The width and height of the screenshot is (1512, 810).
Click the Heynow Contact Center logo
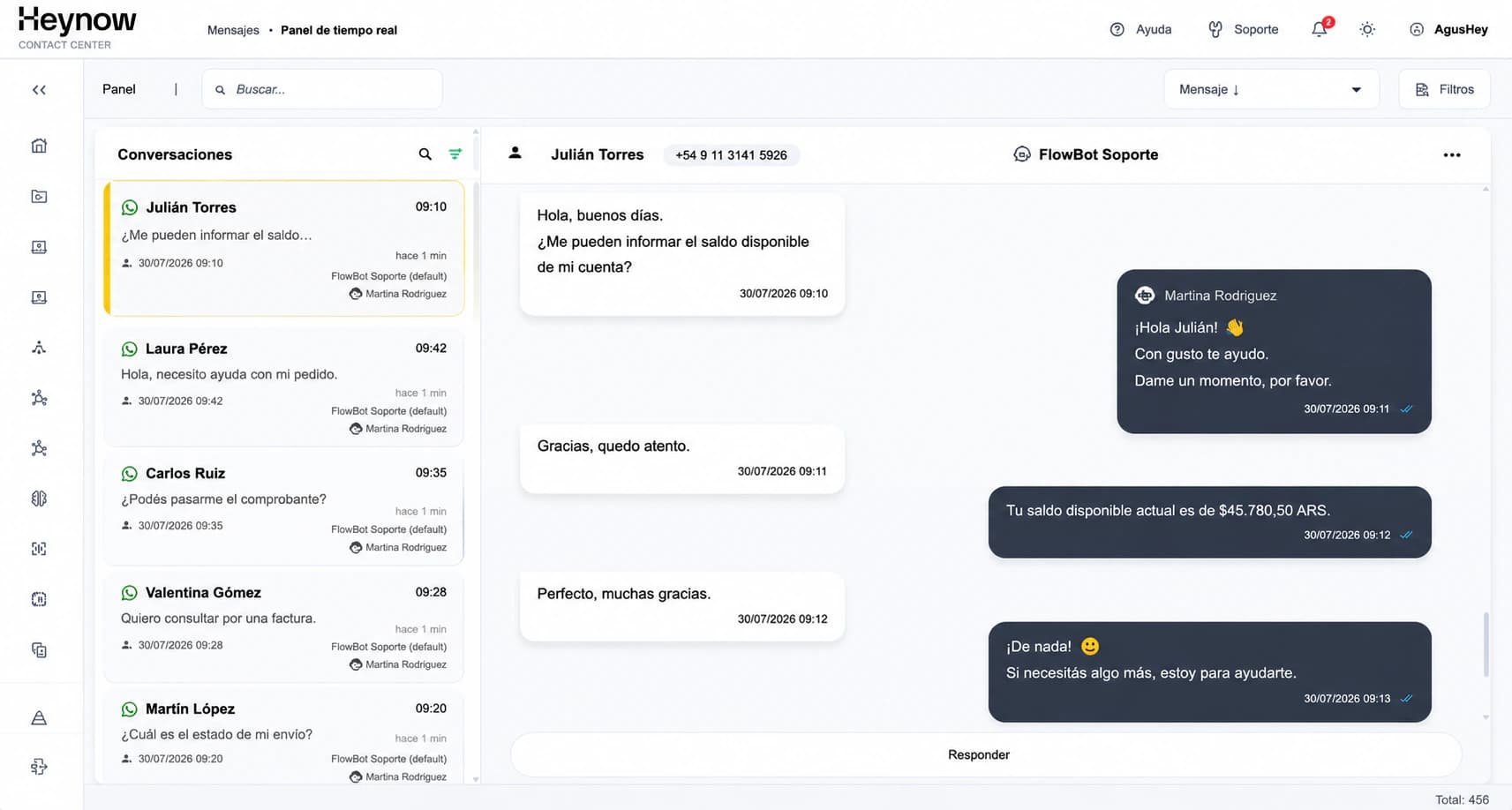(78, 28)
